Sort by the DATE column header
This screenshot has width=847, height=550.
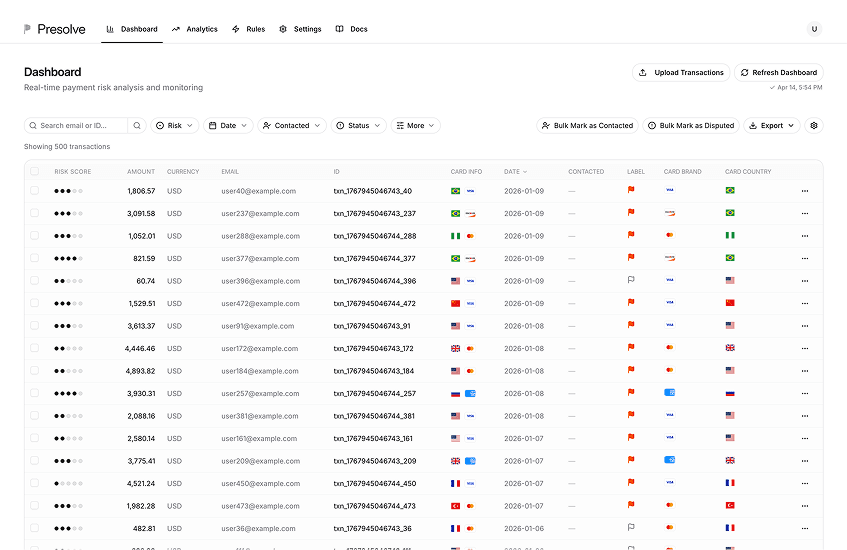515,172
